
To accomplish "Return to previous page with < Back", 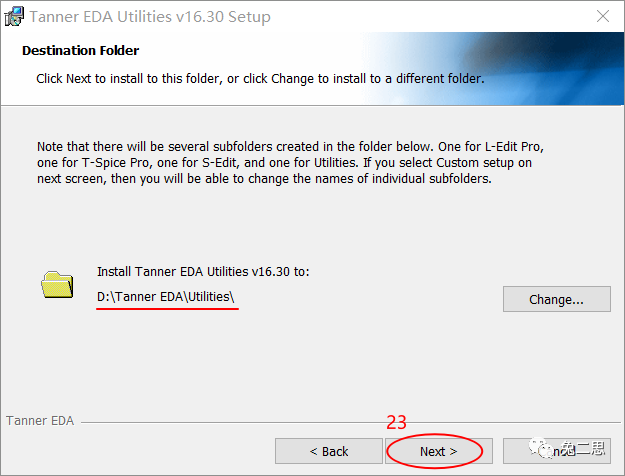I will (x=328, y=451).
